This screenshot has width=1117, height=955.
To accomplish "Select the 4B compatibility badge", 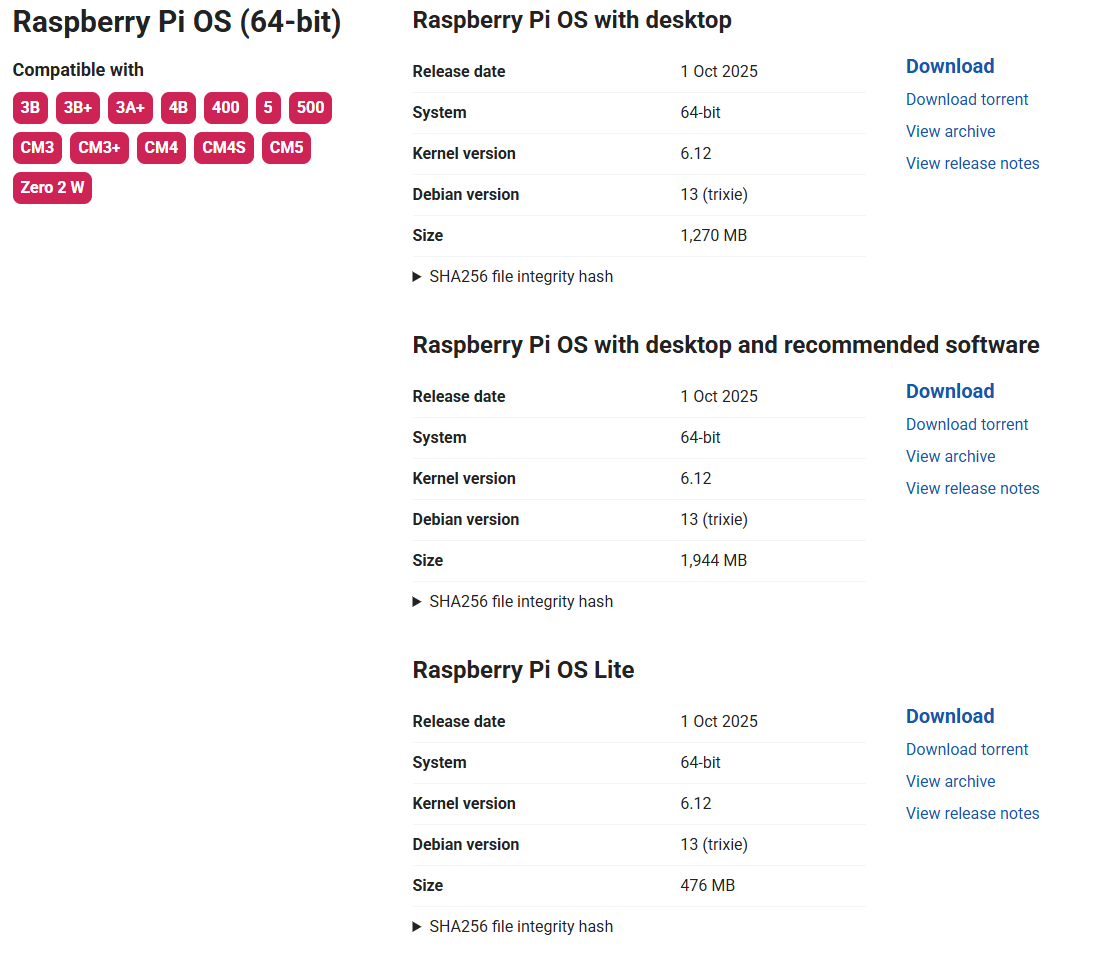I will click(x=178, y=107).
